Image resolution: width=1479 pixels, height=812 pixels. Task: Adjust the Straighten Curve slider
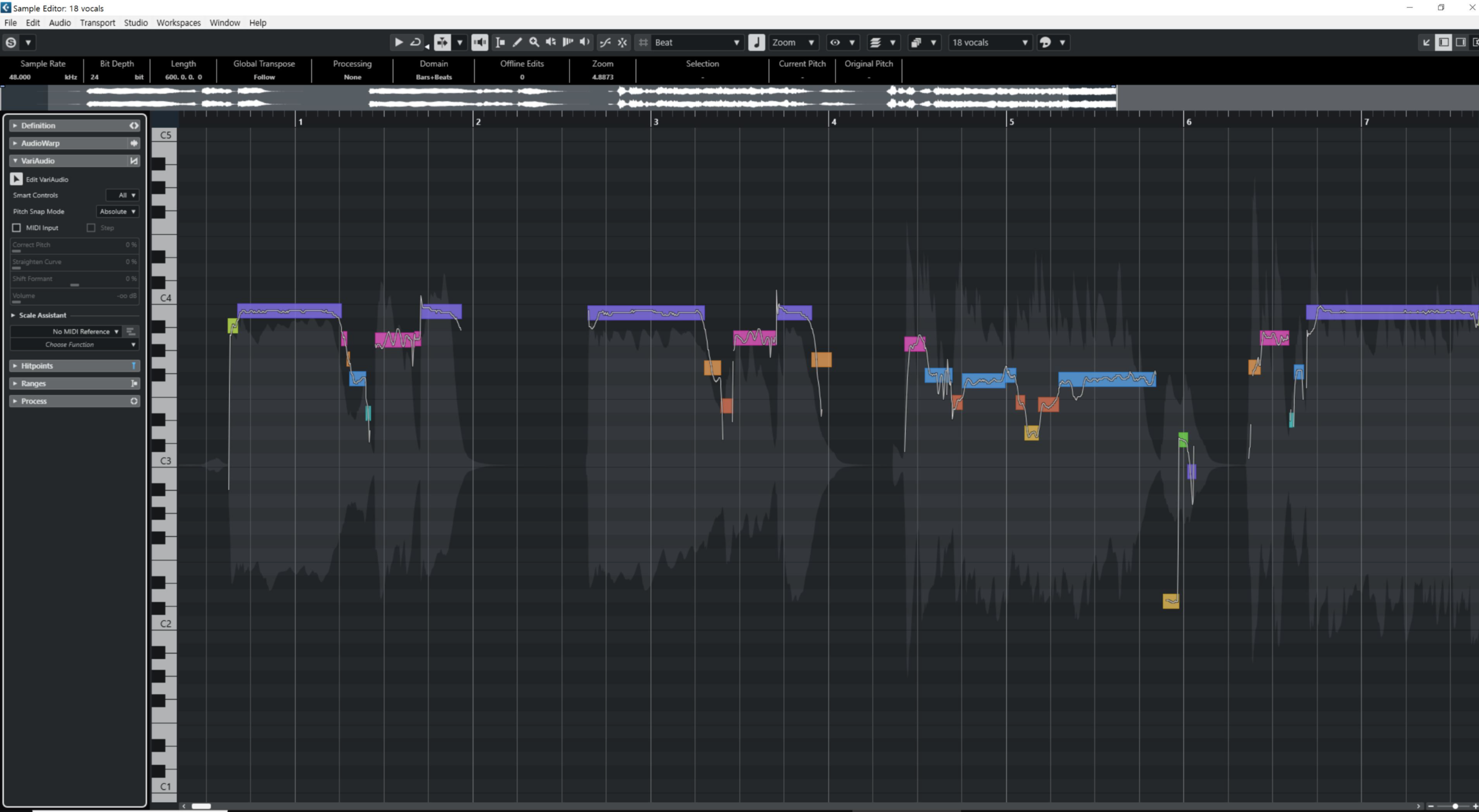(74, 265)
